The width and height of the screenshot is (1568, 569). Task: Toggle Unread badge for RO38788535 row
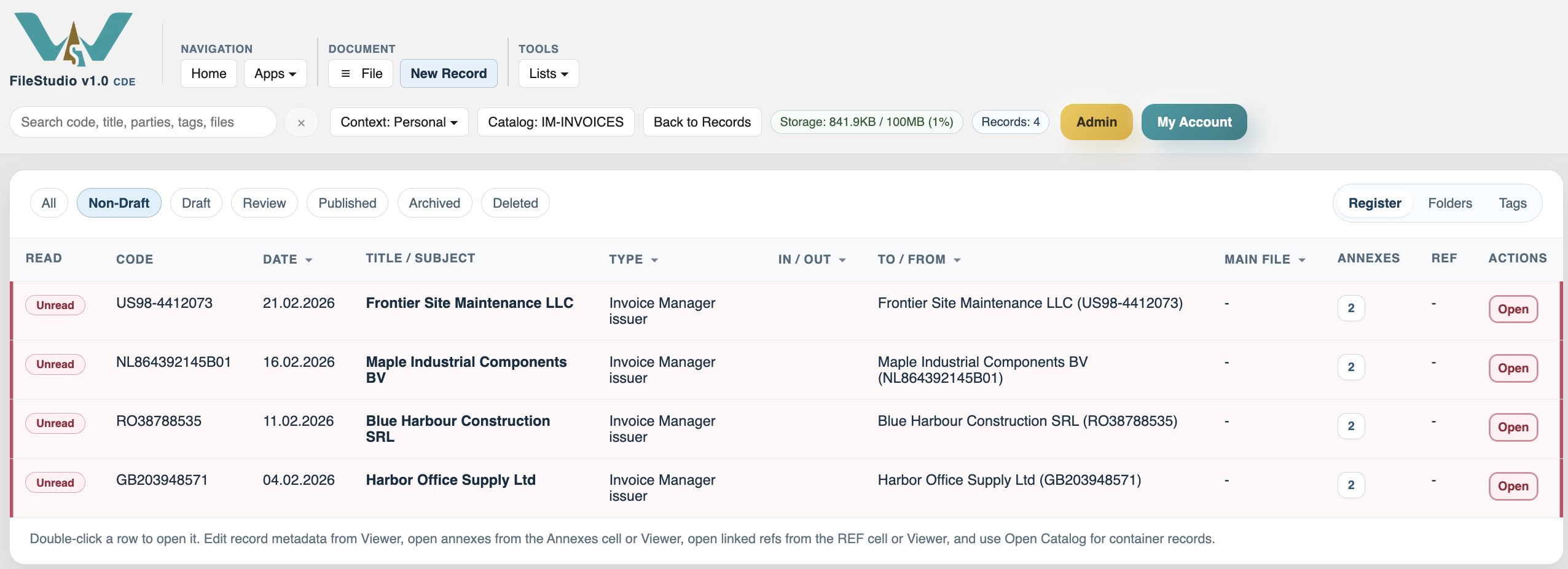[55, 423]
